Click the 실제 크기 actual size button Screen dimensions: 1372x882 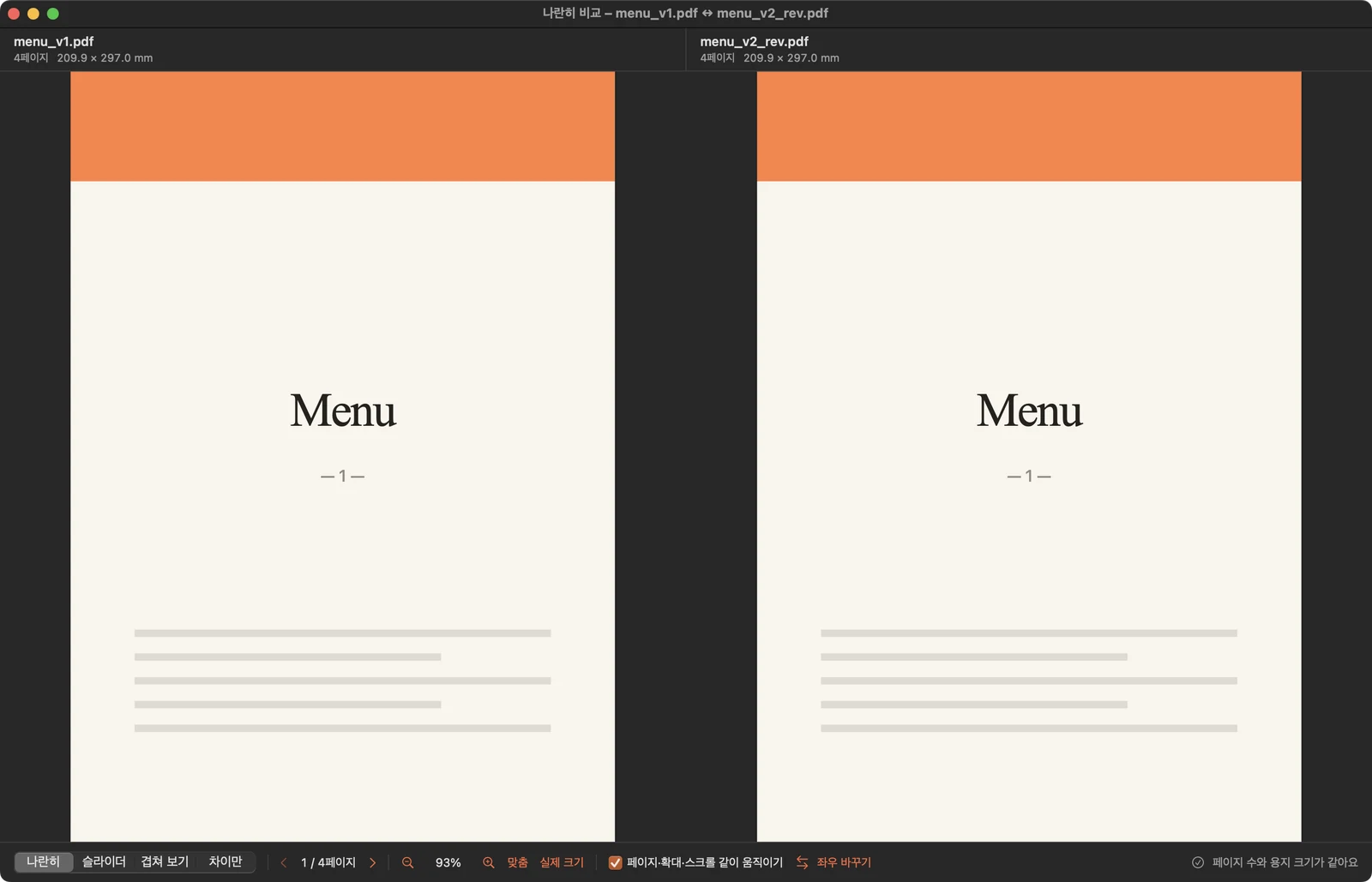click(x=562, y=862)
